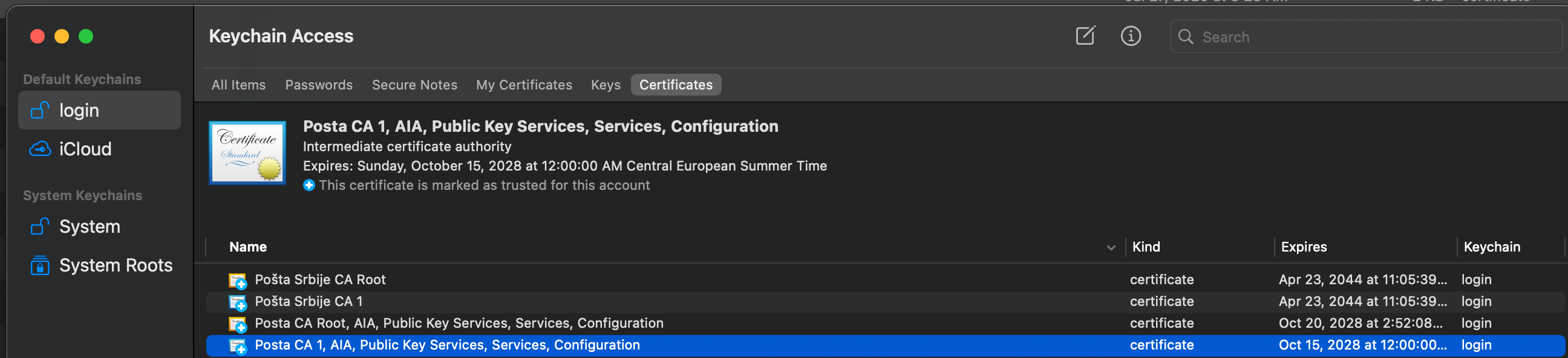Viewport: 1568px width, 358px height.
Task: Toggle sort order with Name column chevron
Action: coord(1110,247)
